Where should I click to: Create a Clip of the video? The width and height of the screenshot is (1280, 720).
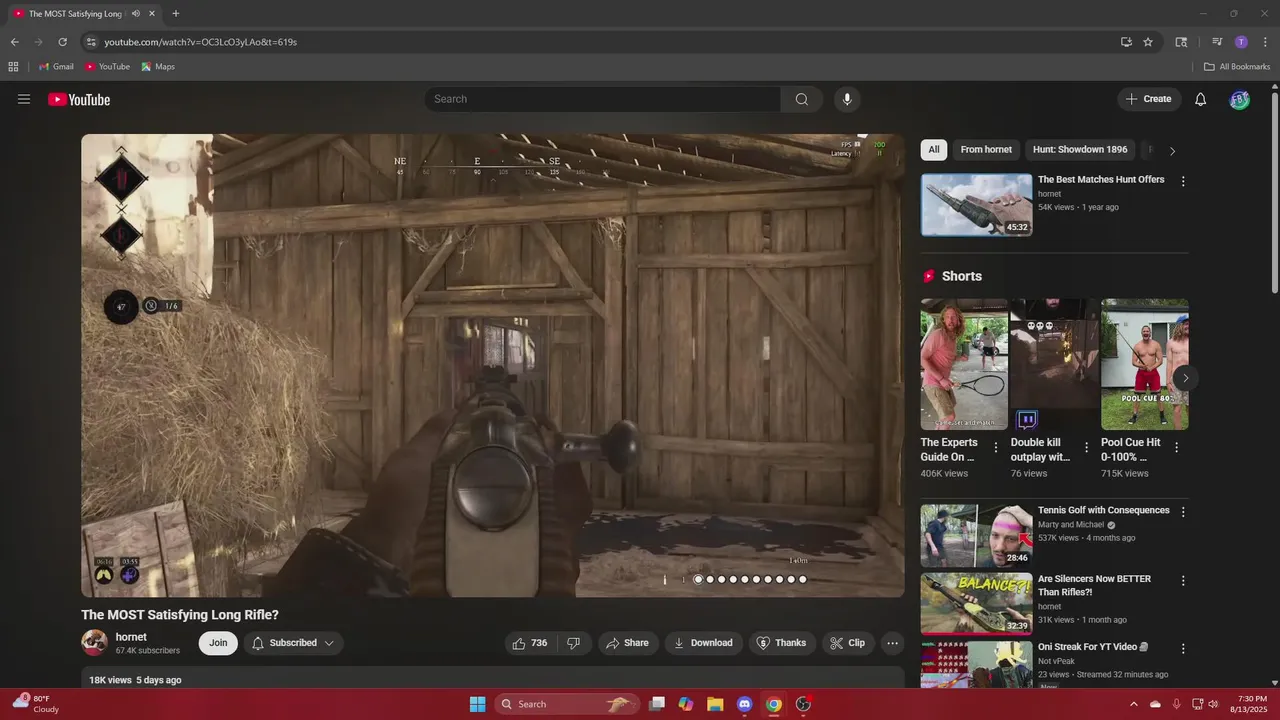click(x=848, y=643)
